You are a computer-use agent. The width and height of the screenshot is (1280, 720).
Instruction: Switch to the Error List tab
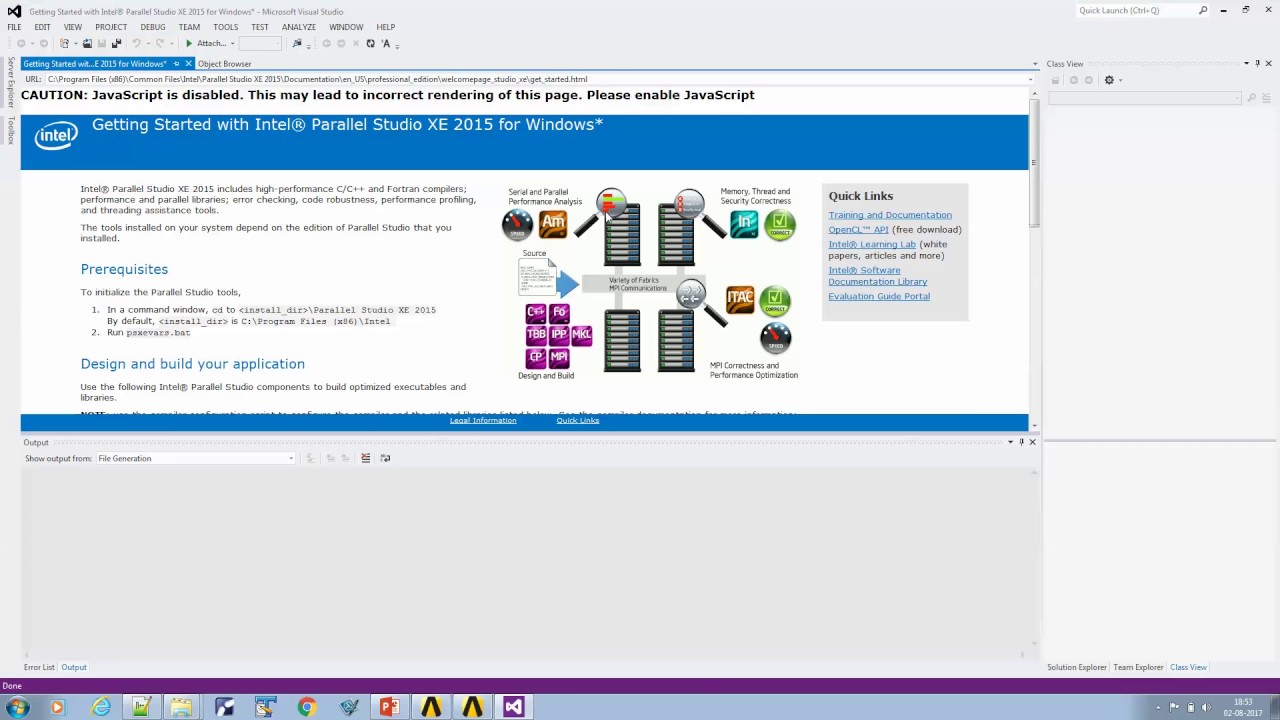pos(39,667)
